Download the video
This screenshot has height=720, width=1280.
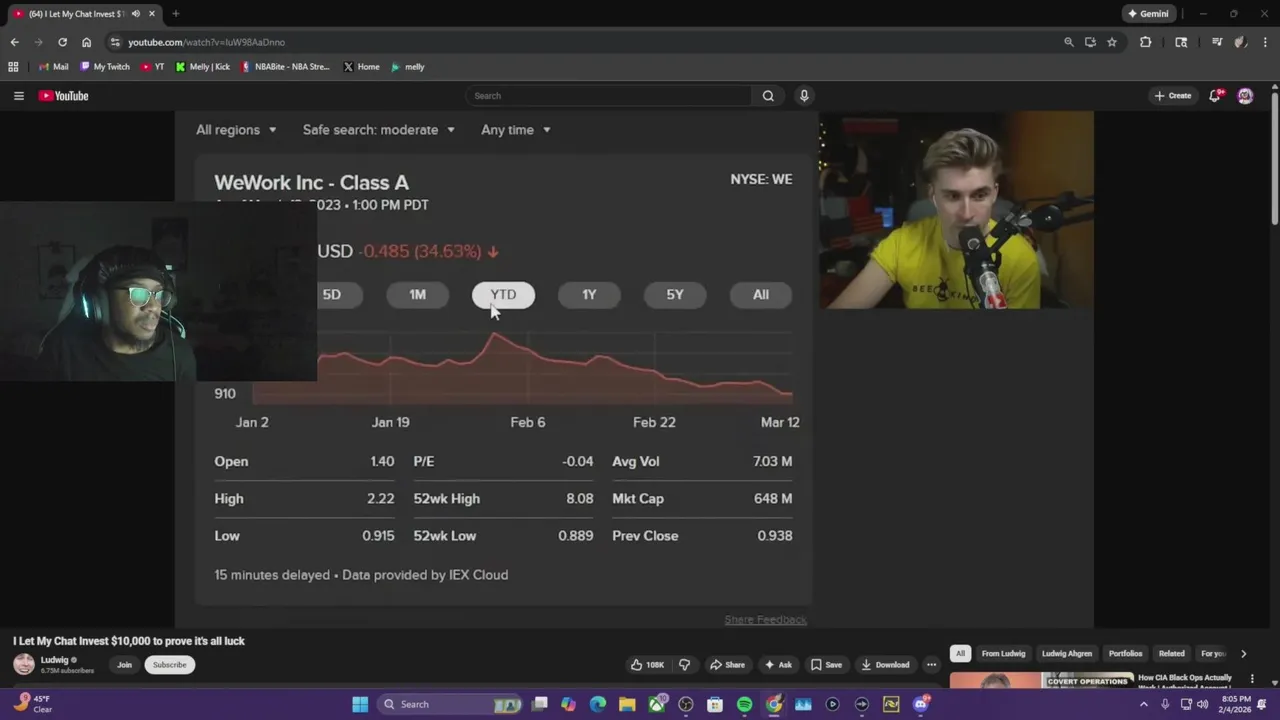pos(885,664)
